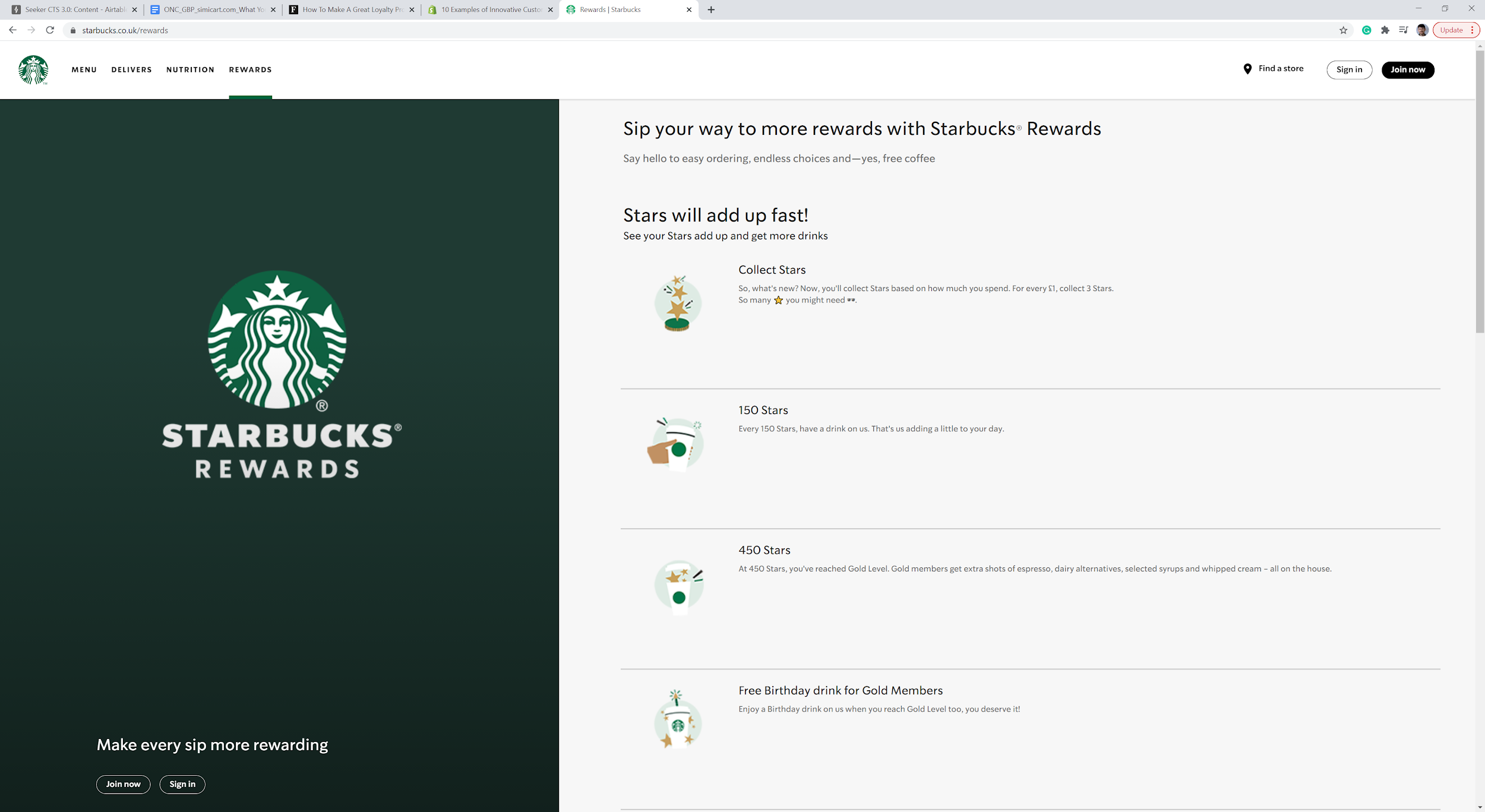Bookmark this page with the star icon
1485x812 pixels.
click(1343, 30)
